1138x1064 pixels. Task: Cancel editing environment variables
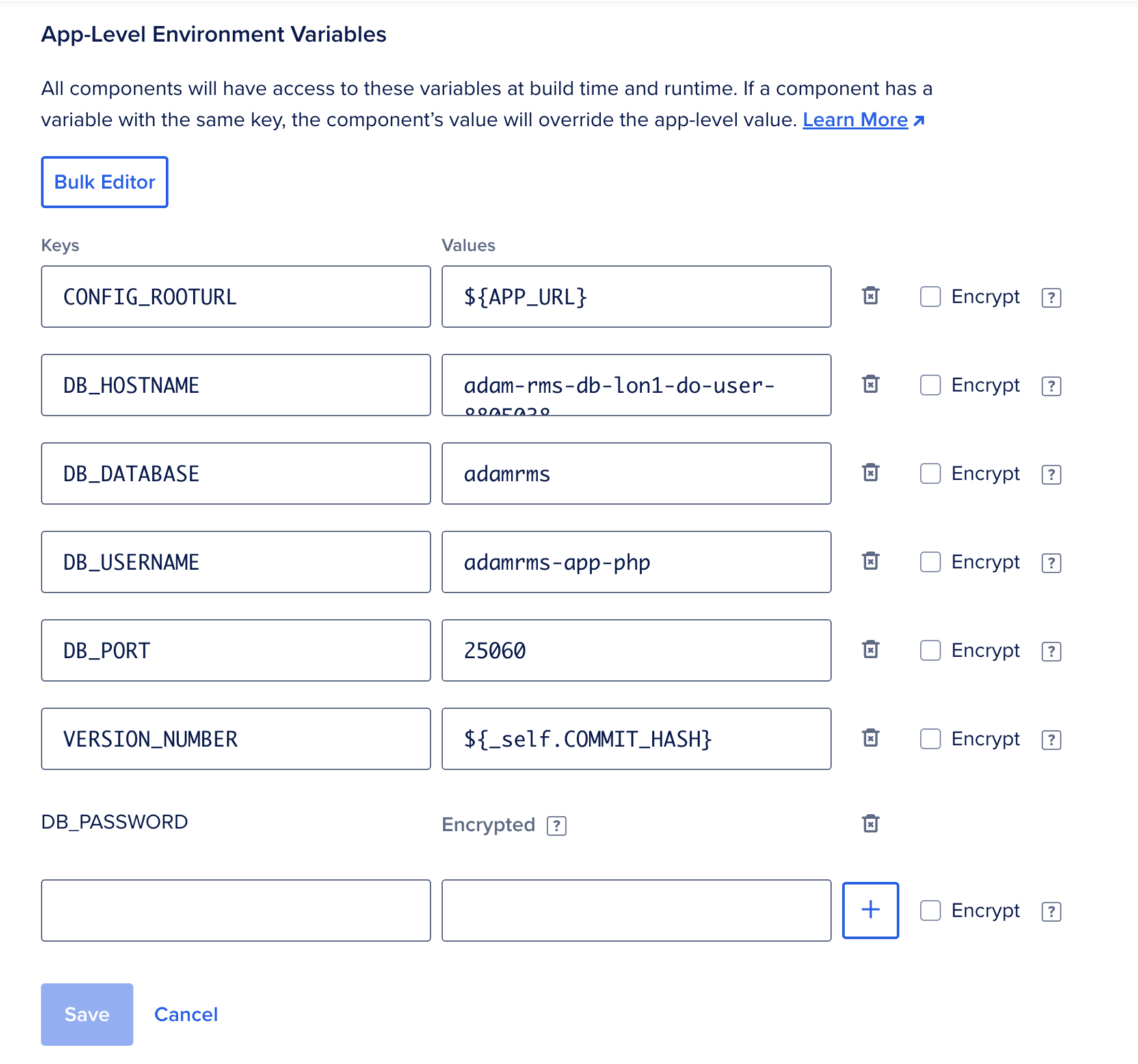pyautogui.click(x=186, y=1014)
